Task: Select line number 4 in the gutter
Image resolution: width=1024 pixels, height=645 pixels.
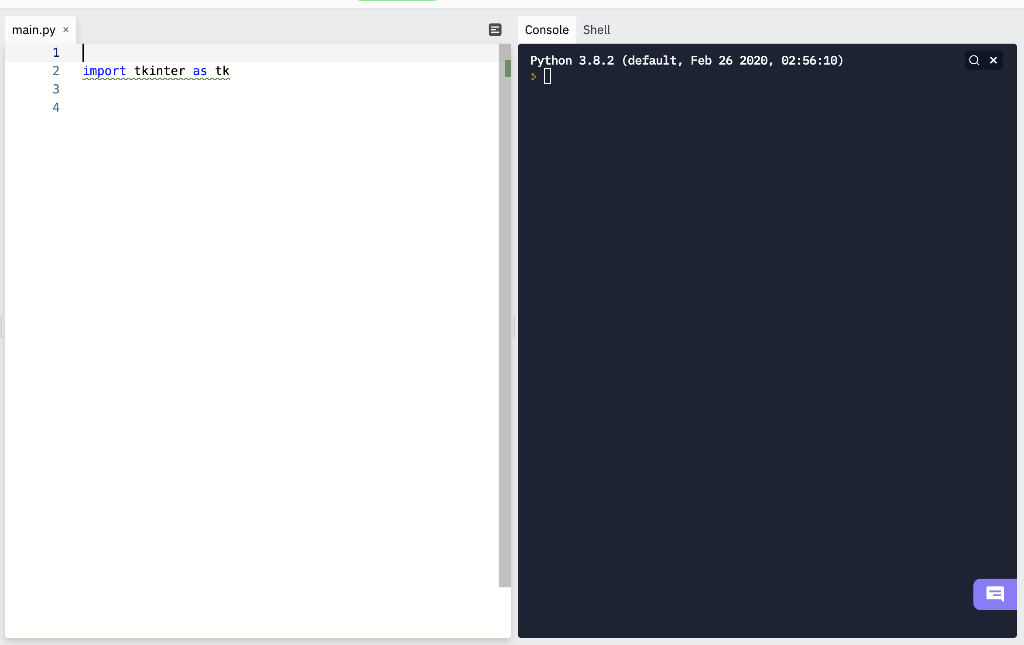Action: point(56,107)
